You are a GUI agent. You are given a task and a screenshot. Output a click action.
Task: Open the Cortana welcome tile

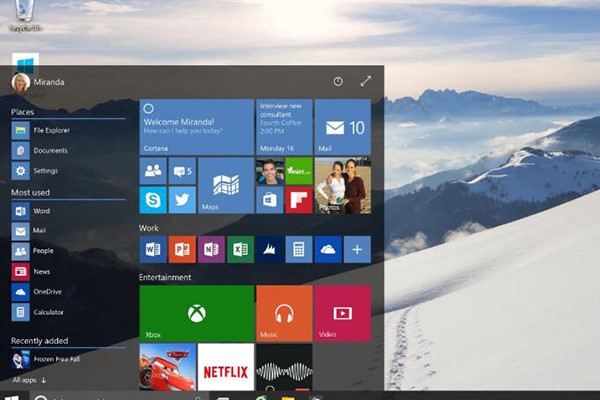point(197,127)
